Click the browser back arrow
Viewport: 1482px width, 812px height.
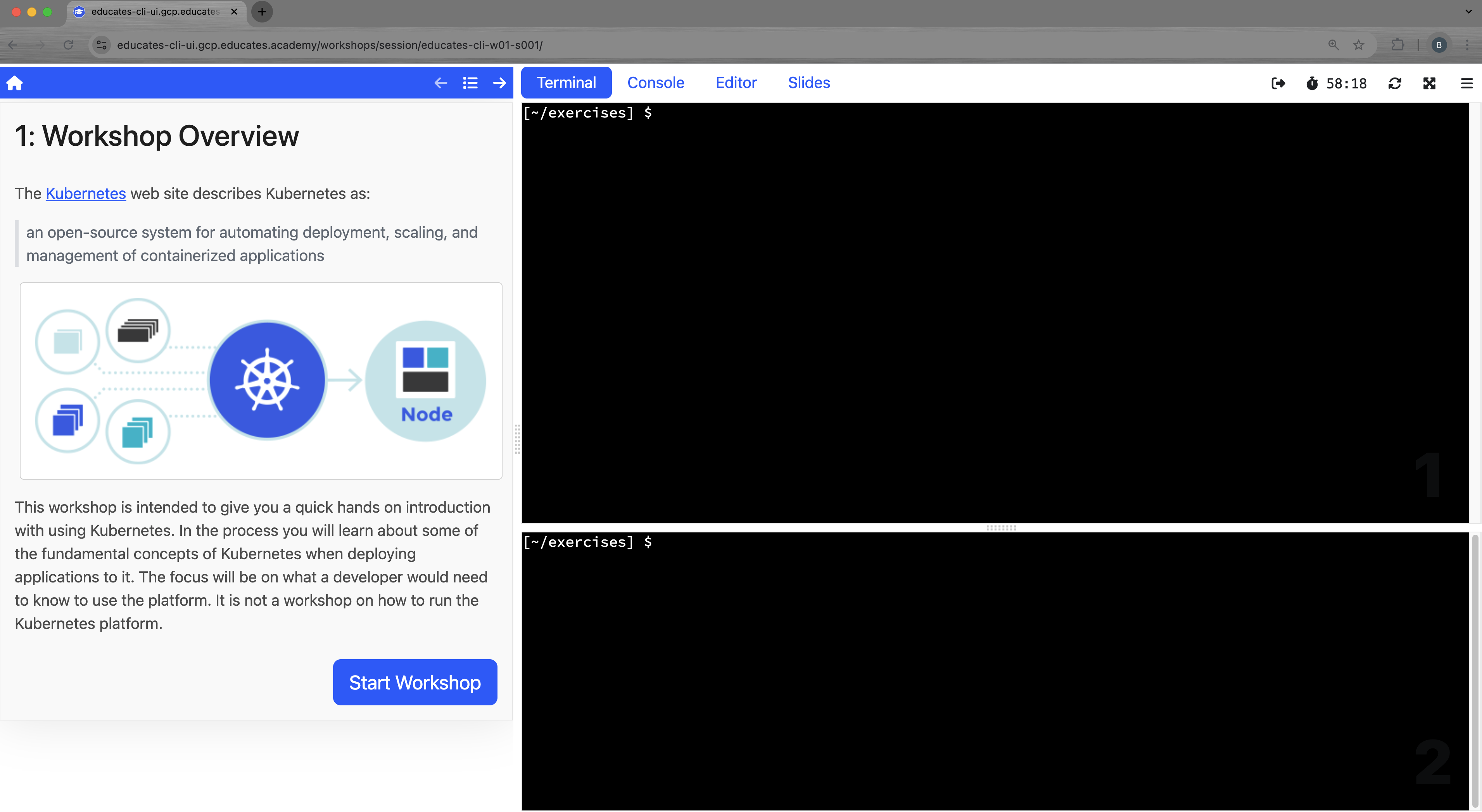(x=13, y=45)
